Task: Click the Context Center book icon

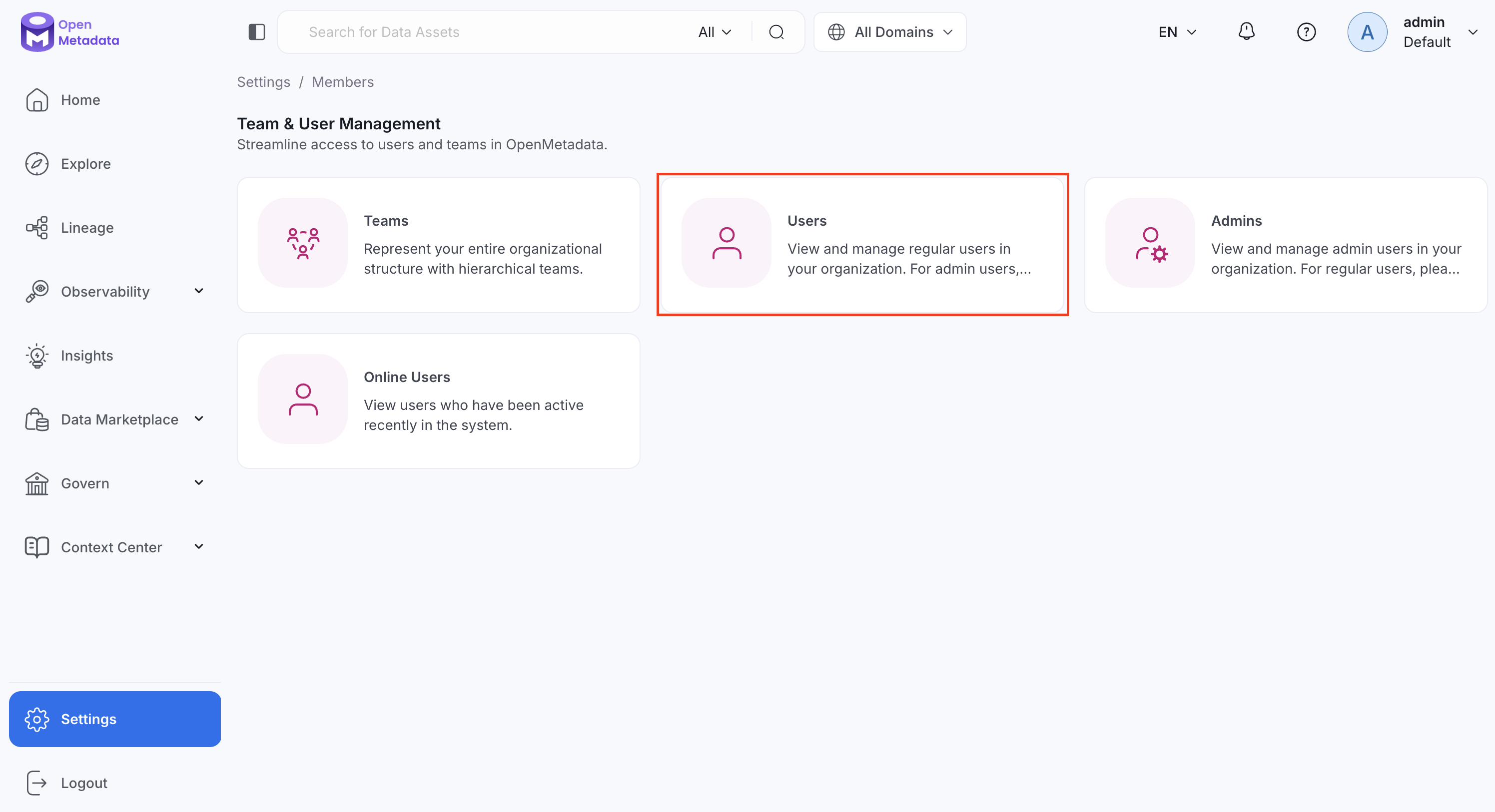Action: [x=36, y=547]
